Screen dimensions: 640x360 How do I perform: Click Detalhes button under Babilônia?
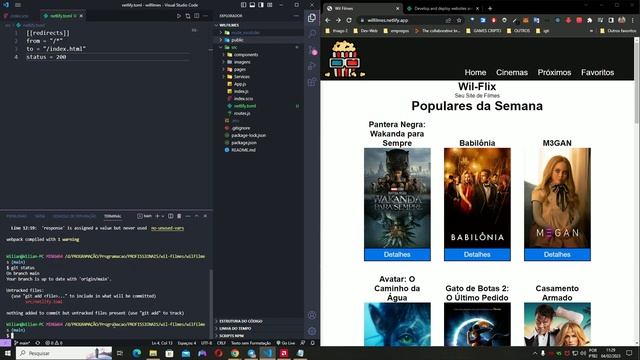coord(477,254)
